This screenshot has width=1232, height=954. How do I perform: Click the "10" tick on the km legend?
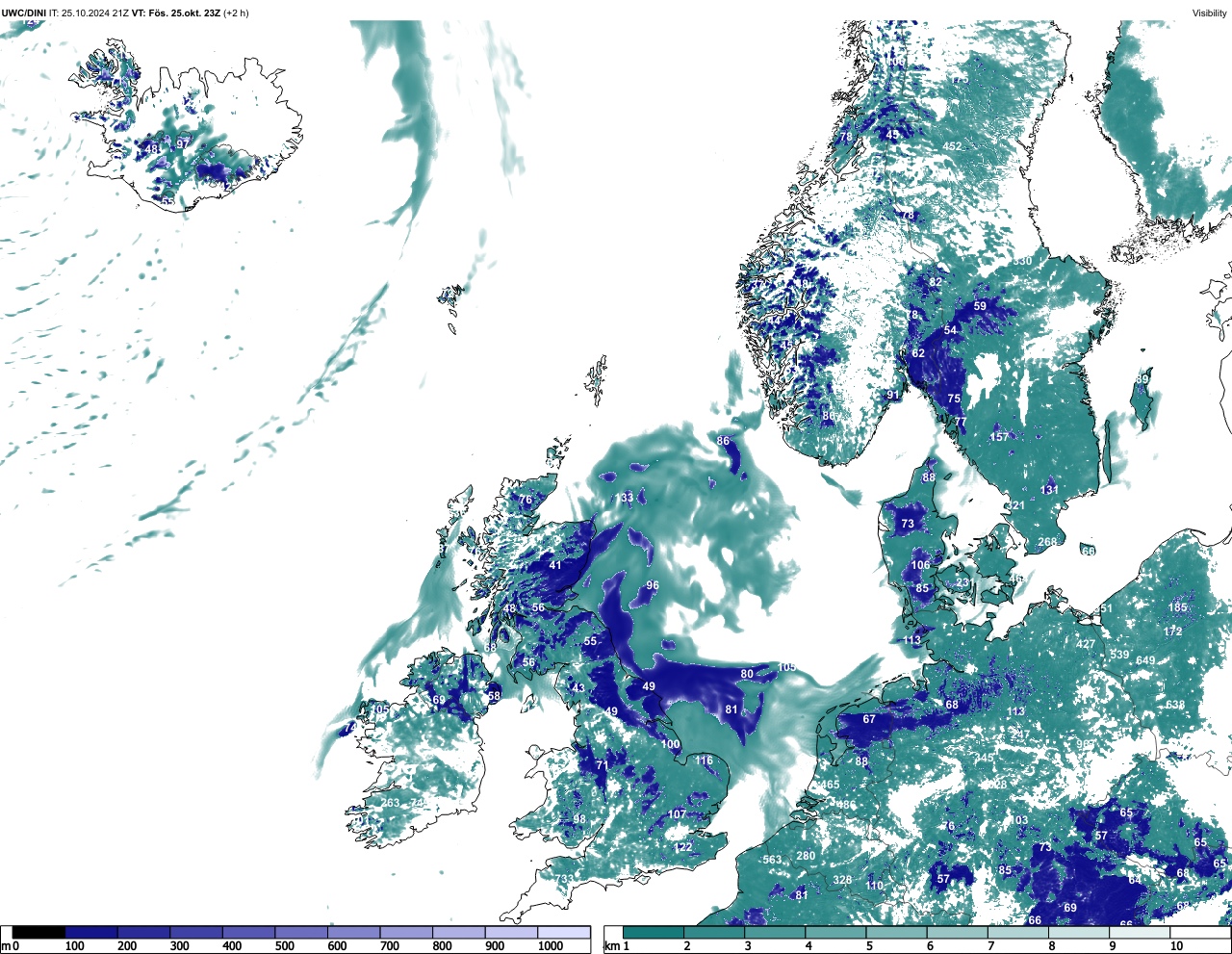(1176, 946)
